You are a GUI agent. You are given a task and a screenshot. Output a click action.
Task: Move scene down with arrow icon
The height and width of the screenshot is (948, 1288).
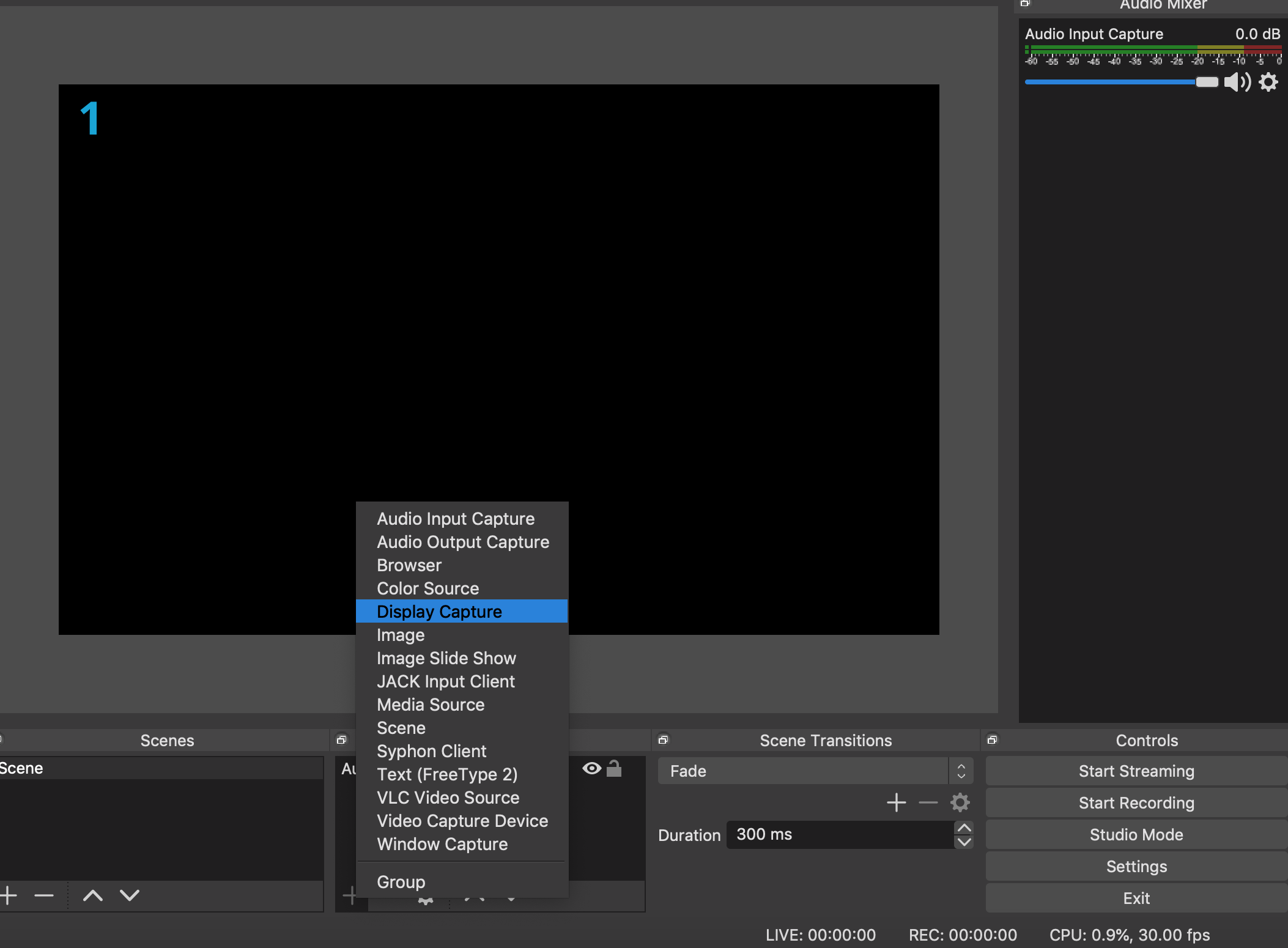[130, 895]
